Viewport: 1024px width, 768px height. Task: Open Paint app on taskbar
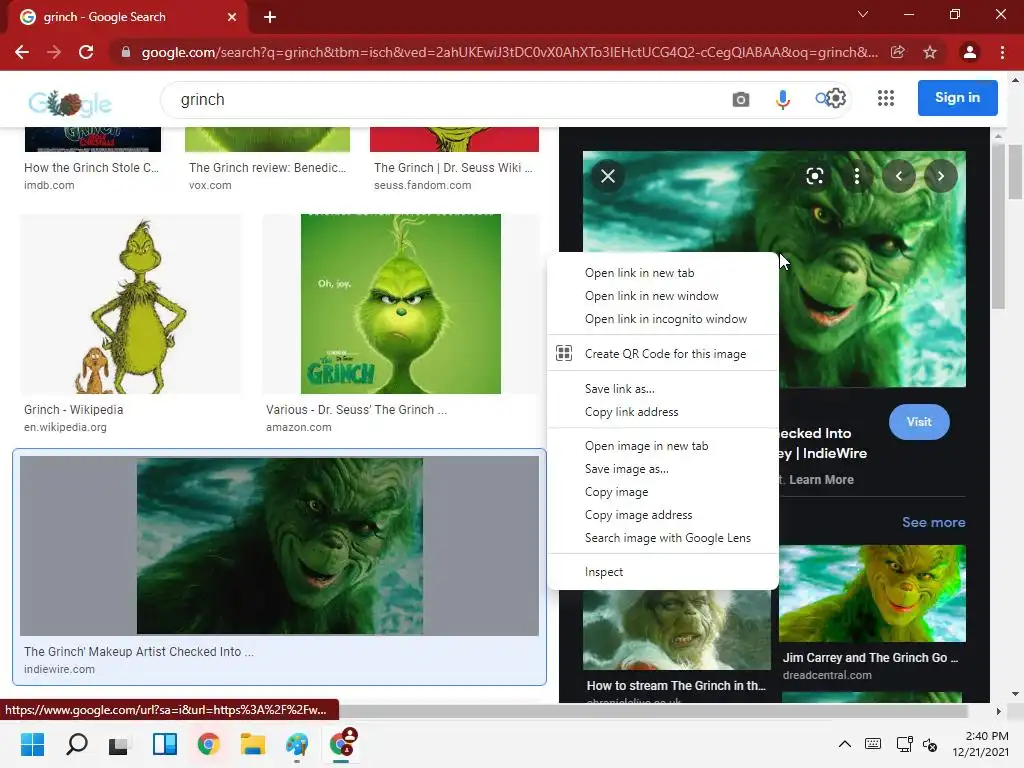pos(296,744)
